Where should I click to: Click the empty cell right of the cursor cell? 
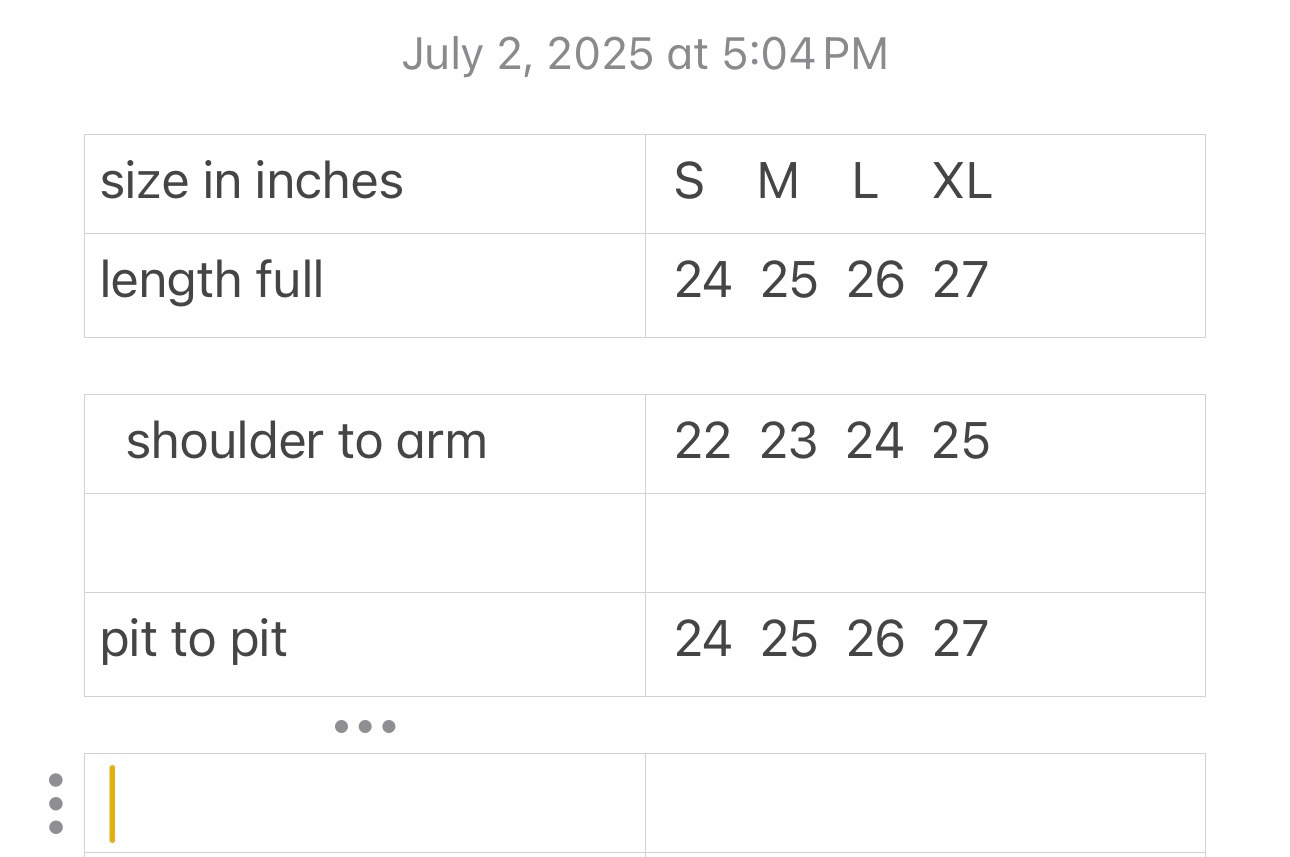coord(924,803)
